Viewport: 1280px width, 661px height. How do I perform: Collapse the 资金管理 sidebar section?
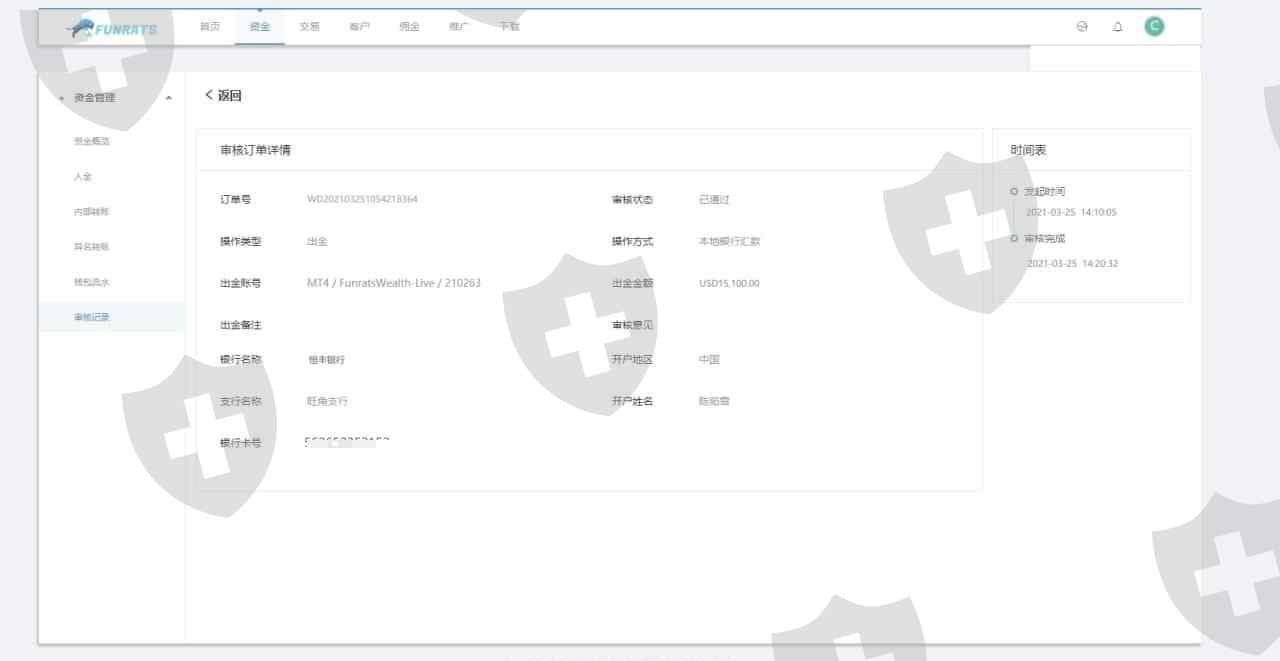168,98
